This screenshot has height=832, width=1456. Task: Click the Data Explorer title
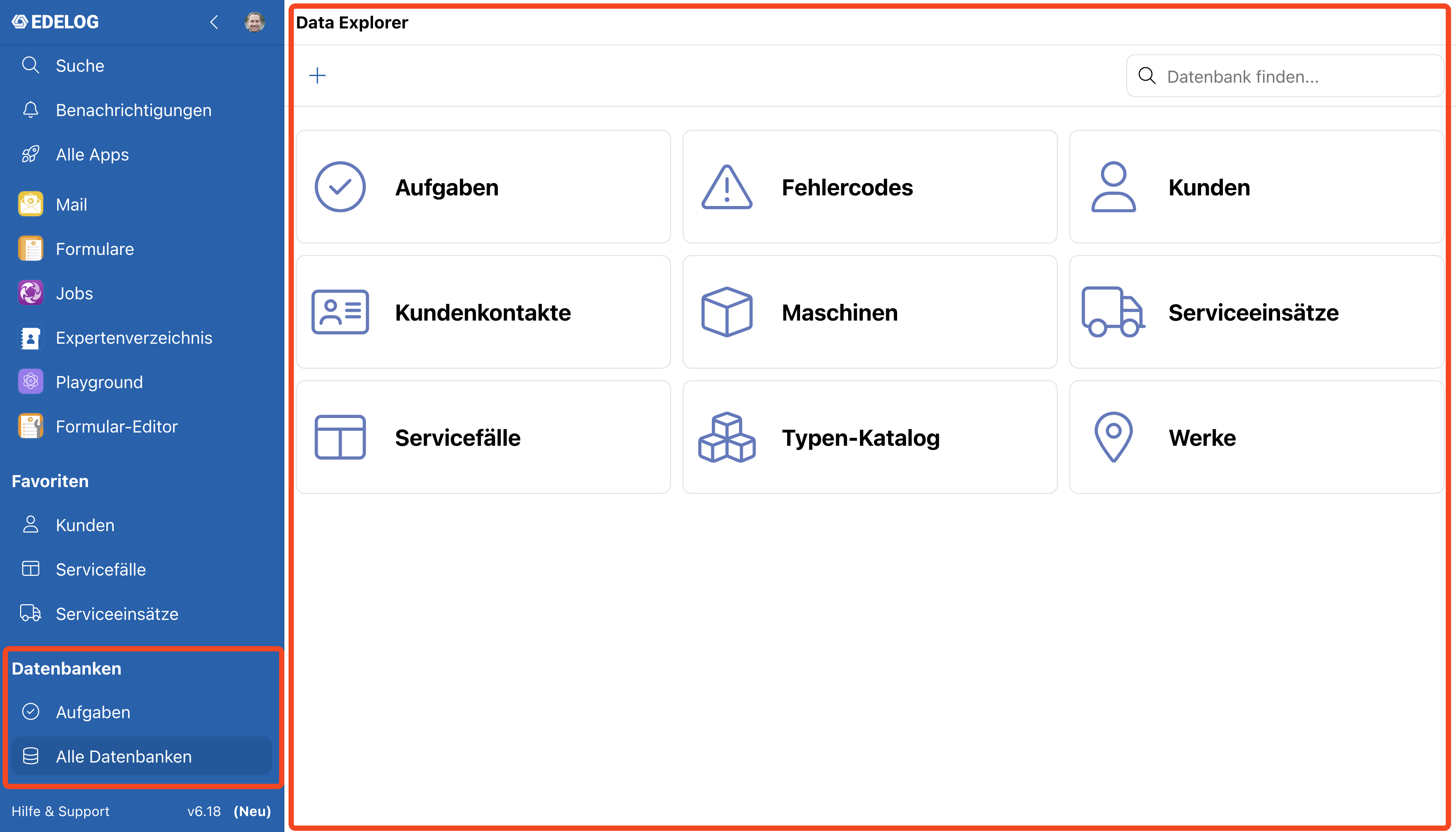point(352,22)
